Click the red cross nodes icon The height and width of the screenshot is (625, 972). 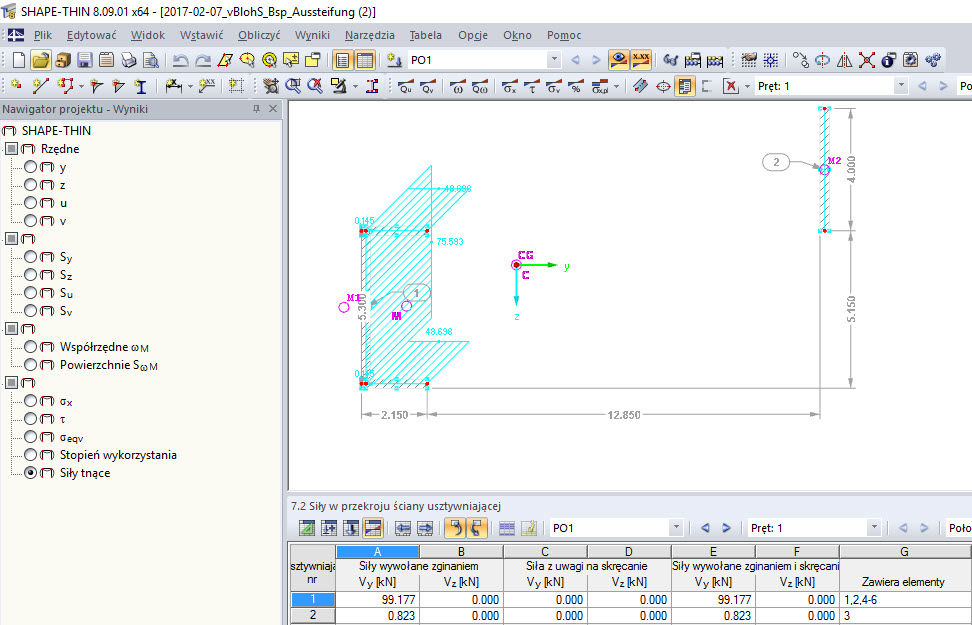[866, 60]
